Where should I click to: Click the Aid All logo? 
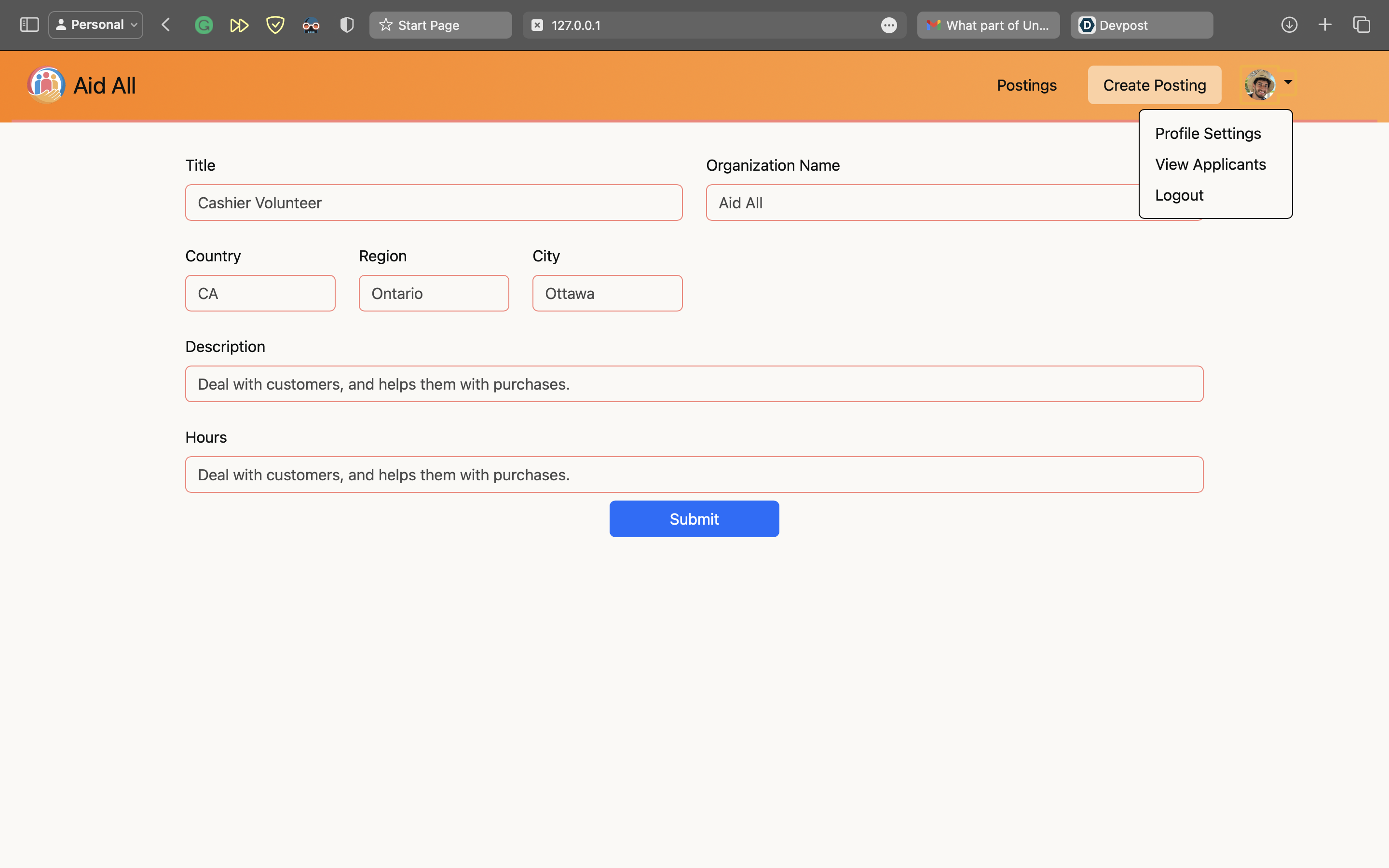46,85
